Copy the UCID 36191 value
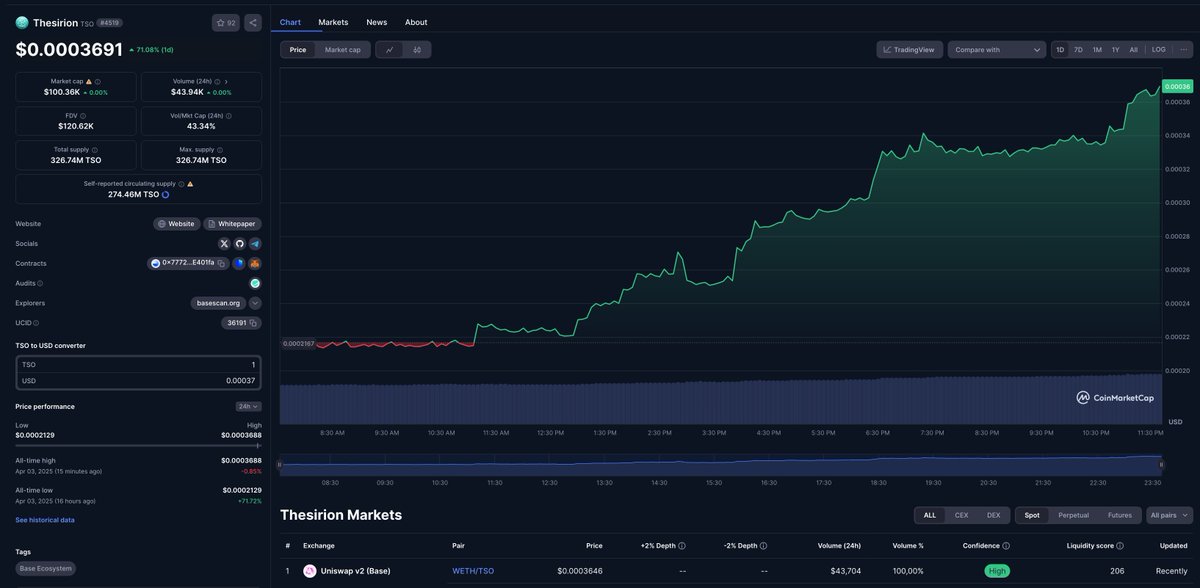Viewport: 1200px width, 588px height. (x=254, y=323)
